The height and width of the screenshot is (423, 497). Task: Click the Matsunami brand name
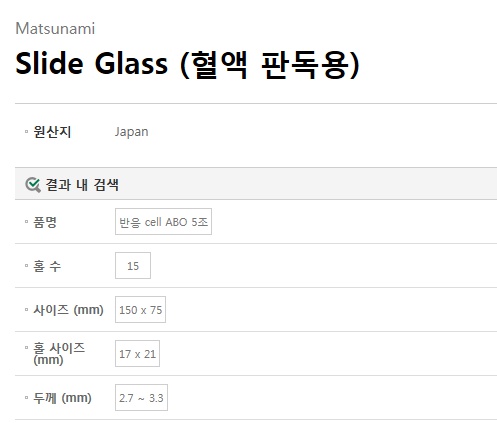pos(55,28)
